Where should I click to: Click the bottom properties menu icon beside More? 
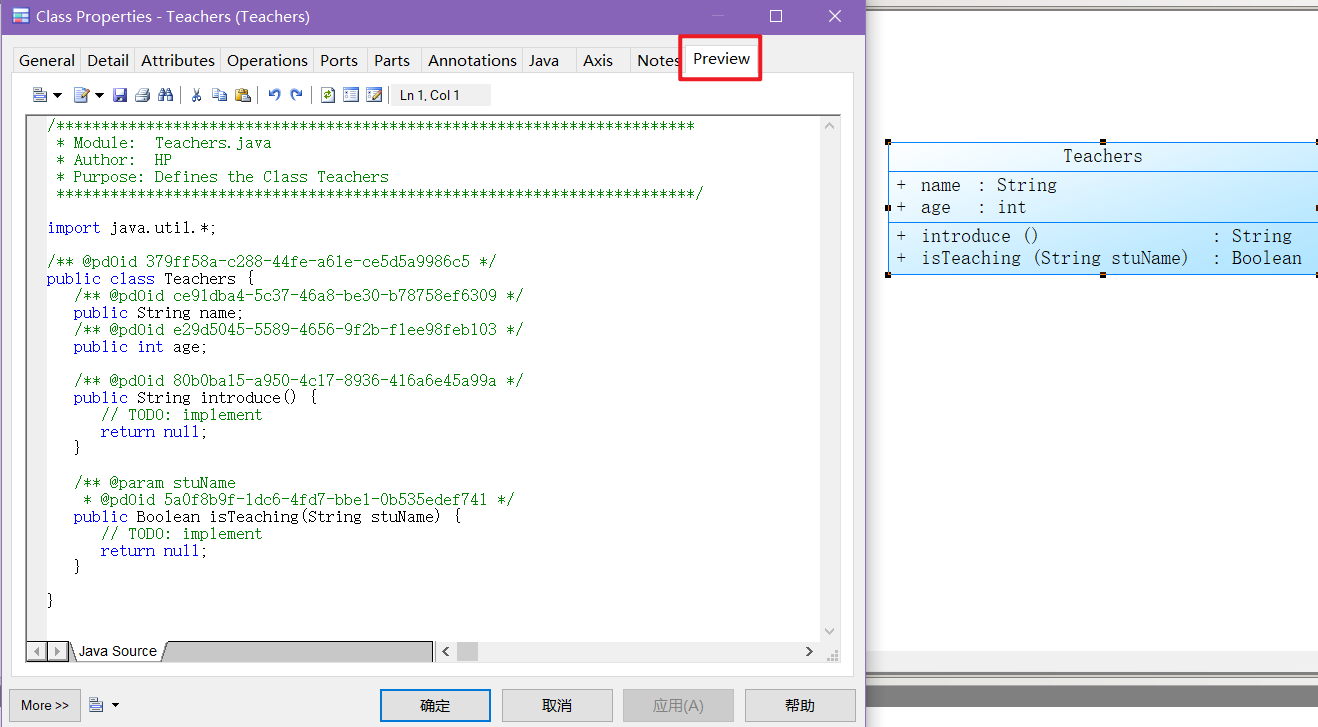96,705
